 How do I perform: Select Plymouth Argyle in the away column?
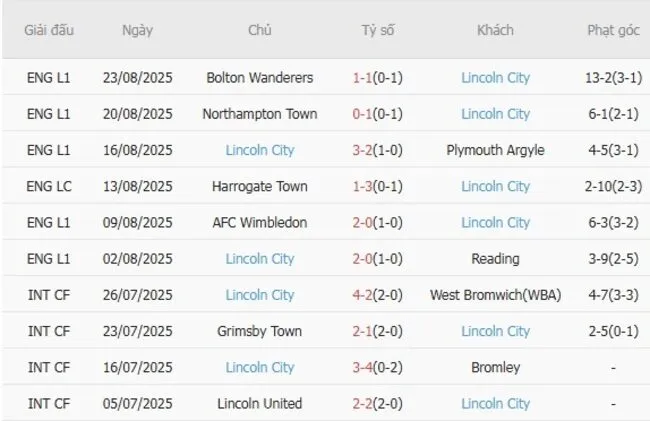point(495,150)
